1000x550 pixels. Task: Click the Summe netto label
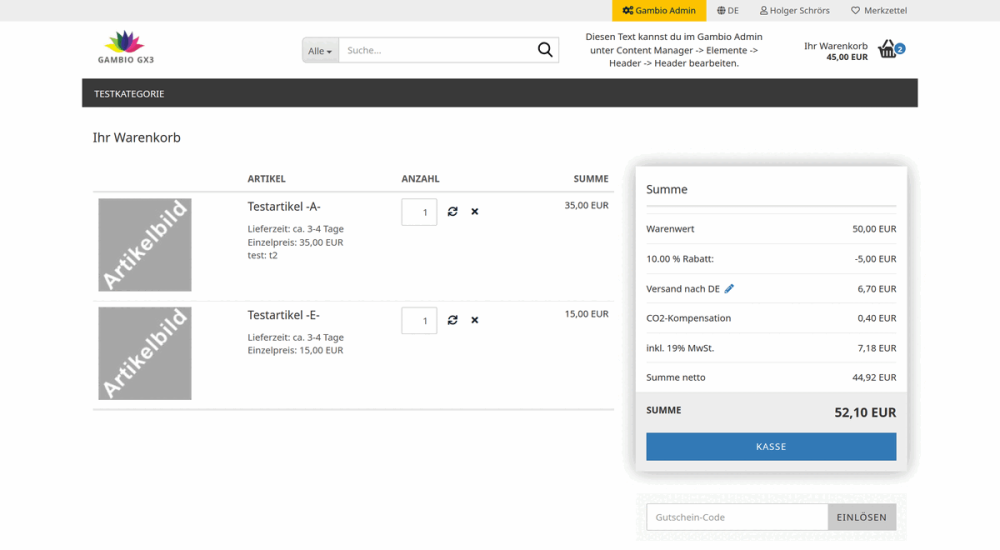point(676,378)
